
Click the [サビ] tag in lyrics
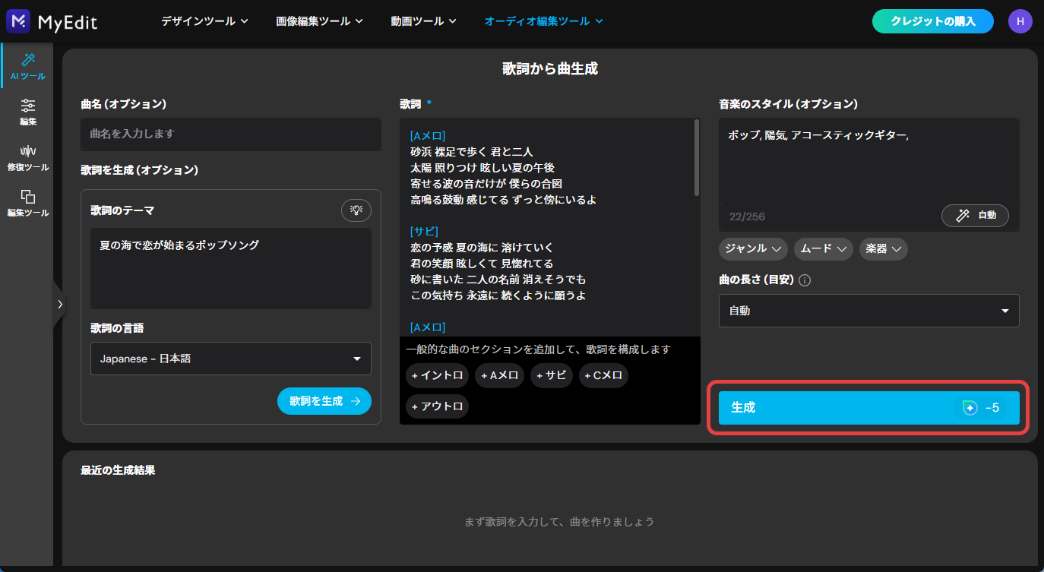tap(424, 232)
